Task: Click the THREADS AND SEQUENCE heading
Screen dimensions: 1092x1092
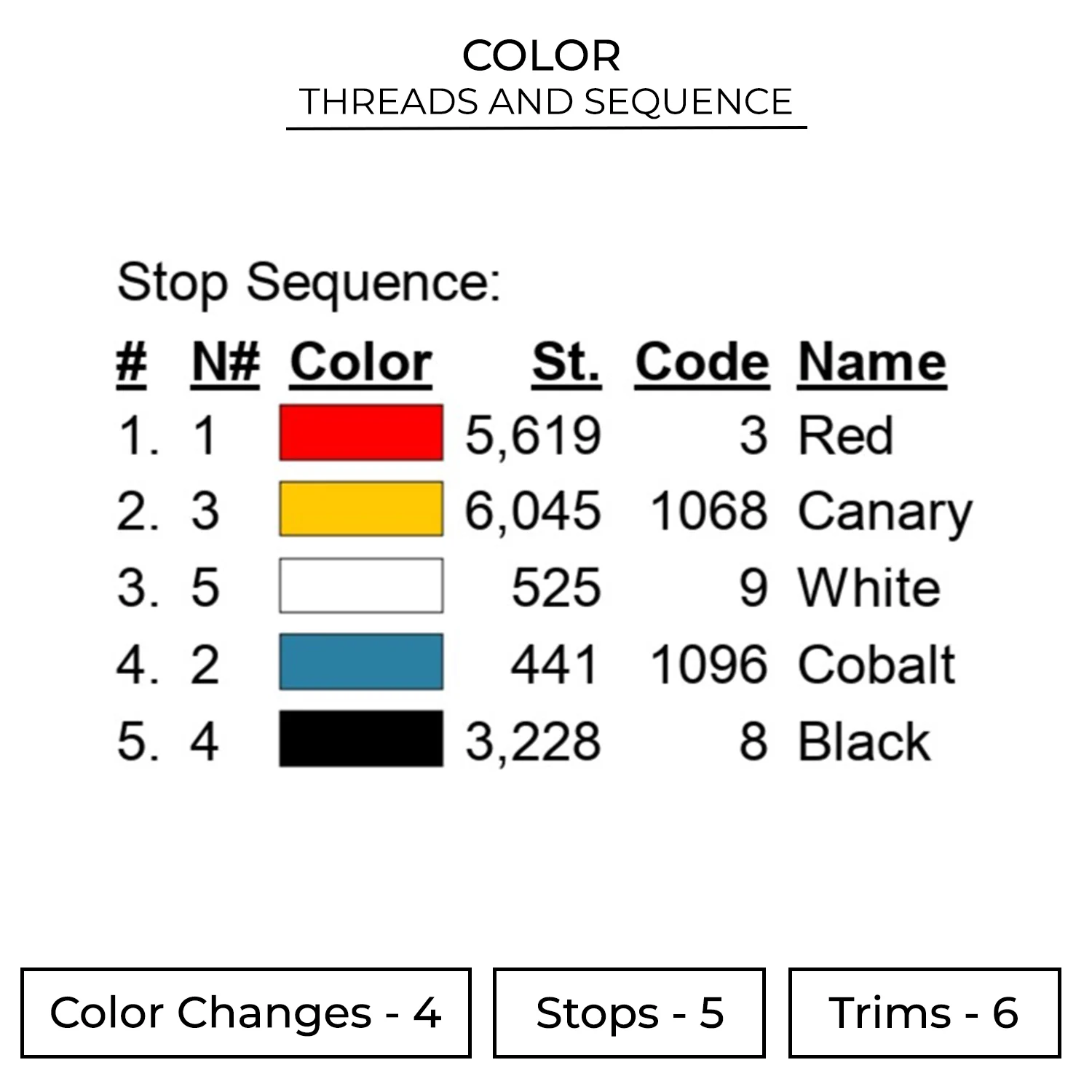Action: pos(546,102)
